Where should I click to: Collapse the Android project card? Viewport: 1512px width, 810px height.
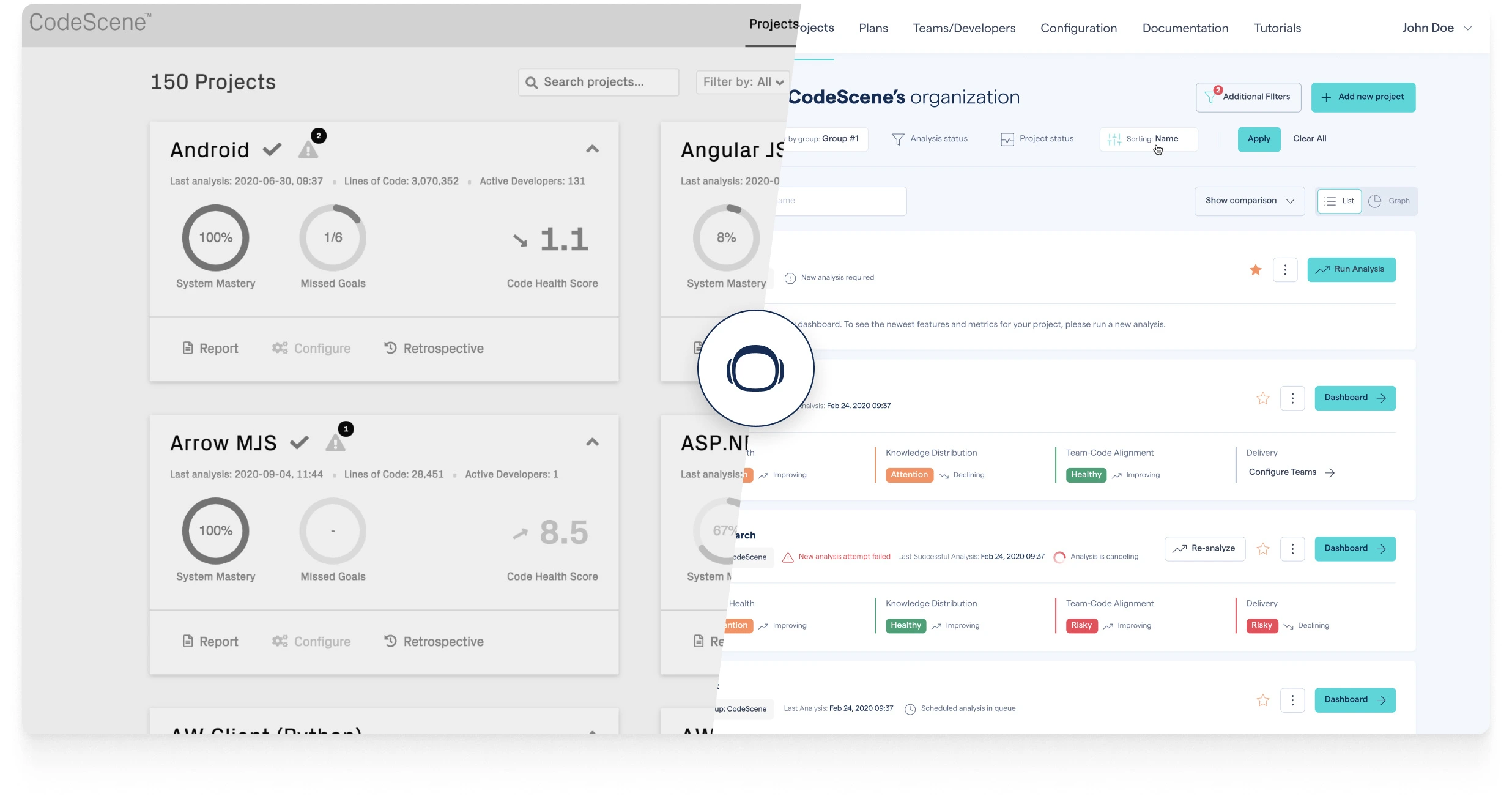pyautogui.click(x=592, y=149)
